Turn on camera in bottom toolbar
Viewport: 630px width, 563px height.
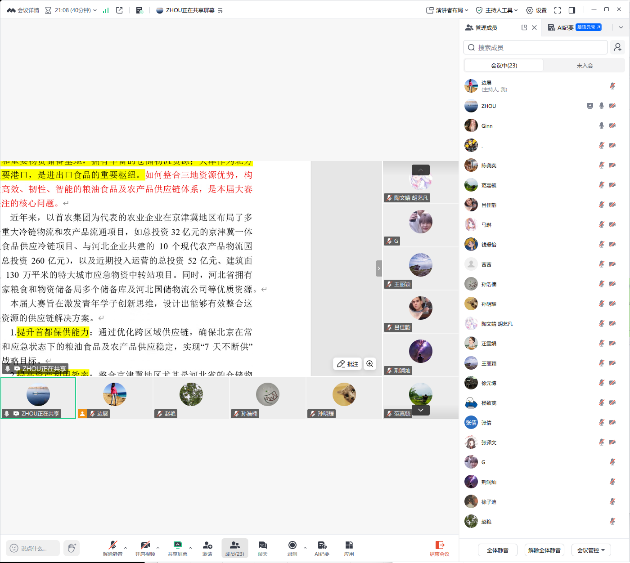145,546
